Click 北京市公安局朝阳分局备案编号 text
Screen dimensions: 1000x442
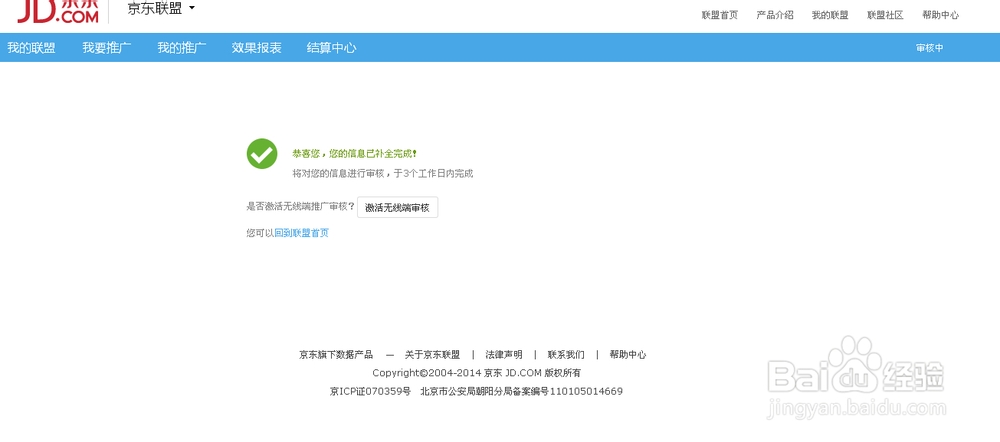click(522, 392)
